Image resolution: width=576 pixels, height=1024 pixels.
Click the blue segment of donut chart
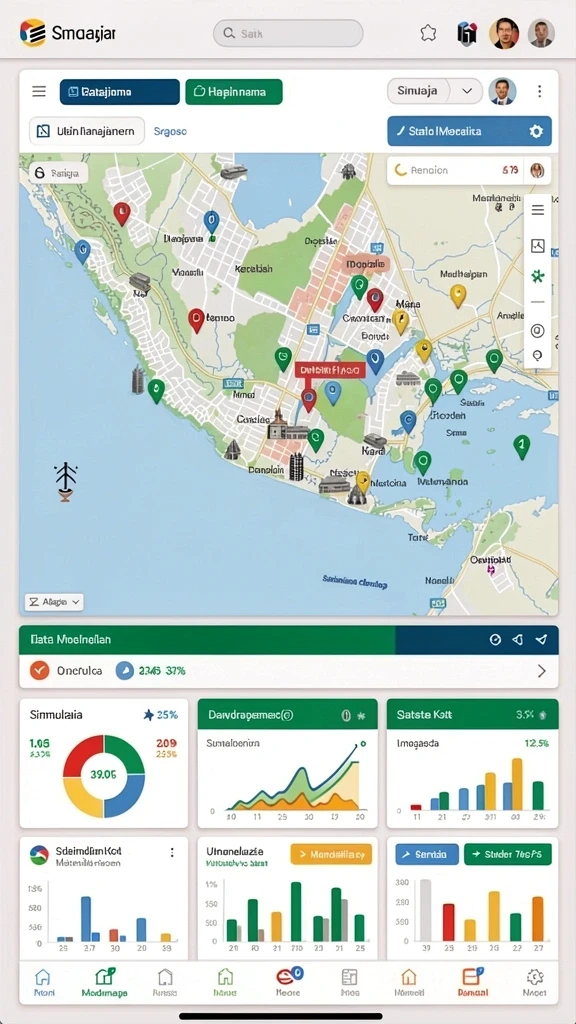pos(125,795)
